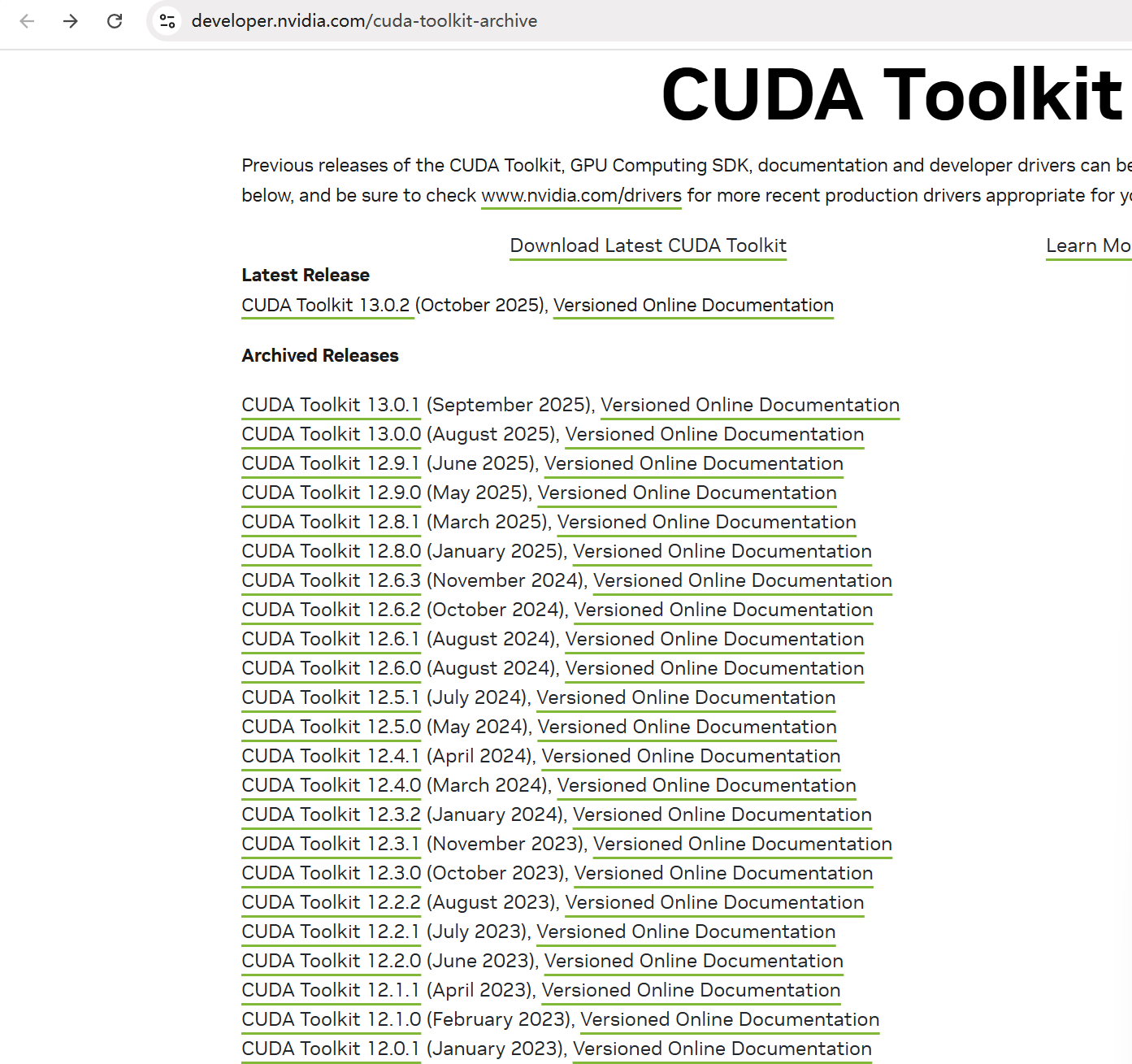Open Versioned Online Documentation for 12.3.1
Screen dimensions: 1132x1064
[x=742, y=845]
